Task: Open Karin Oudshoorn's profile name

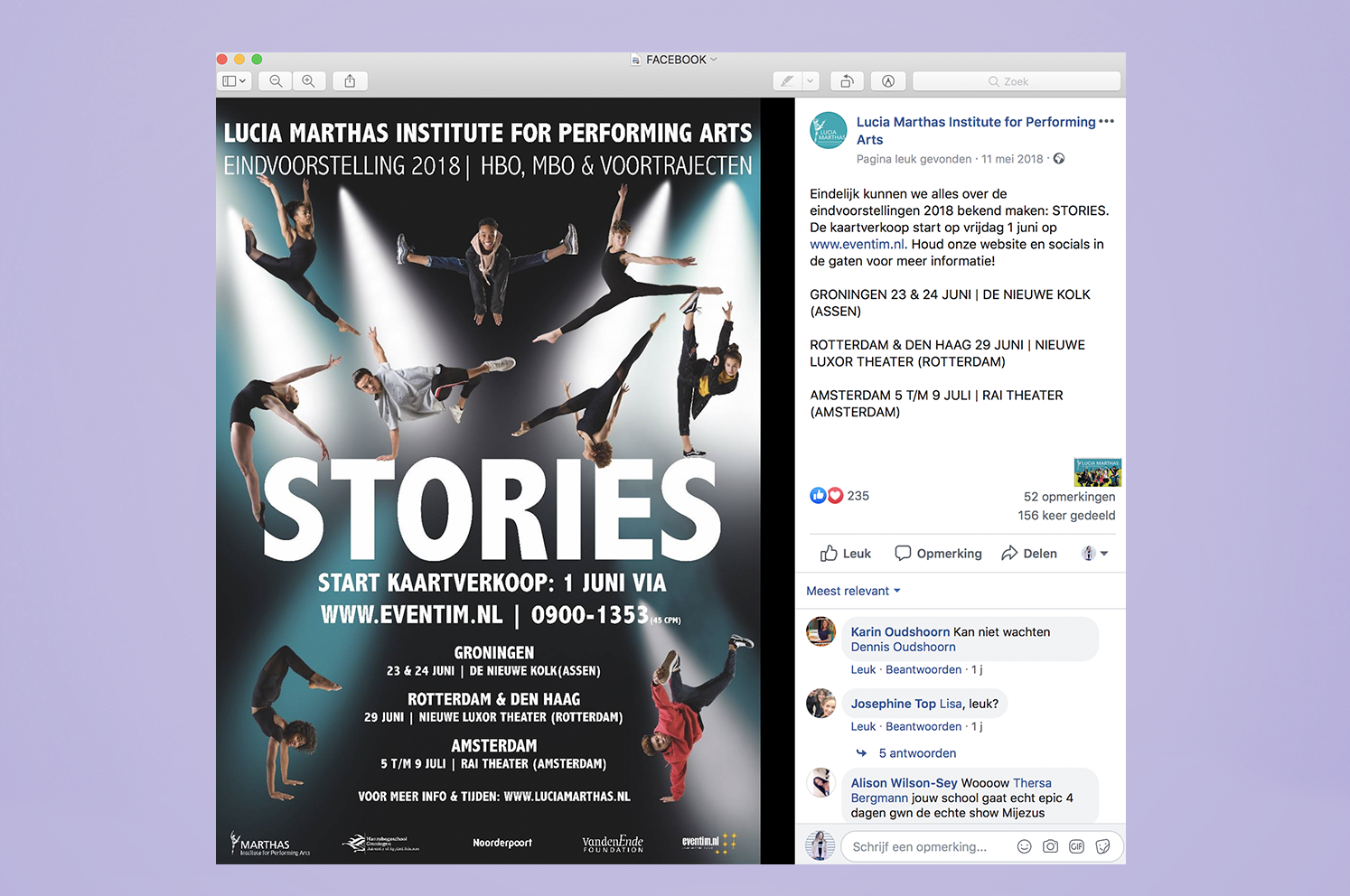Action: point(900,632)
